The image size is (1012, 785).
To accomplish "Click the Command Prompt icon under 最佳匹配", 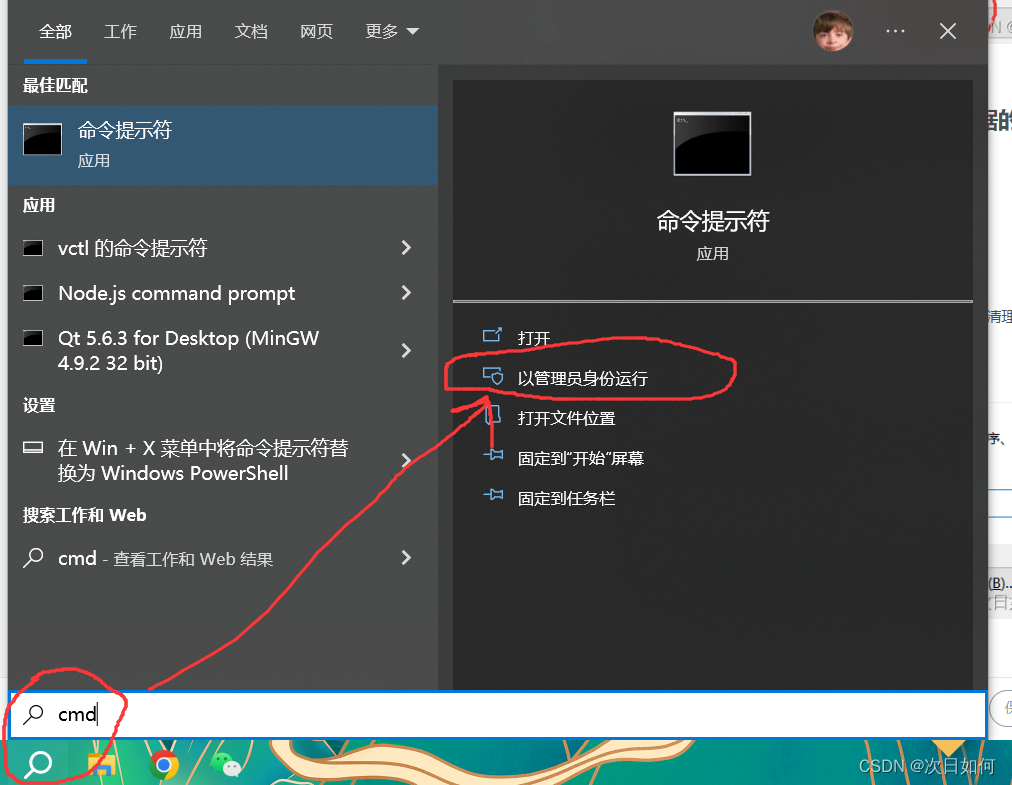I will (41, 138).
